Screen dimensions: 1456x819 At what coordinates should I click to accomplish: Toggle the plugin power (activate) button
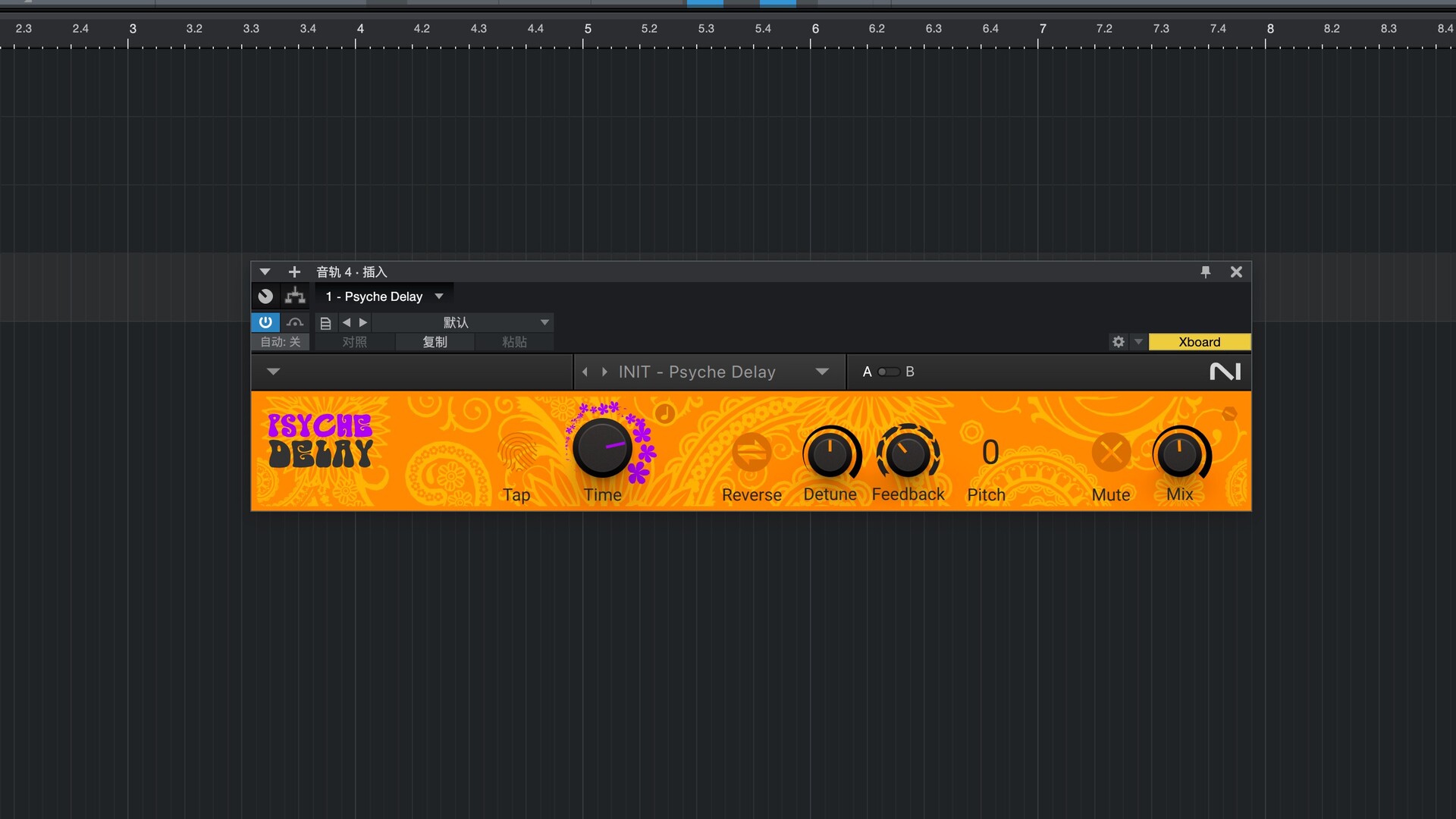pyautogui.click(x=265, y=322)
